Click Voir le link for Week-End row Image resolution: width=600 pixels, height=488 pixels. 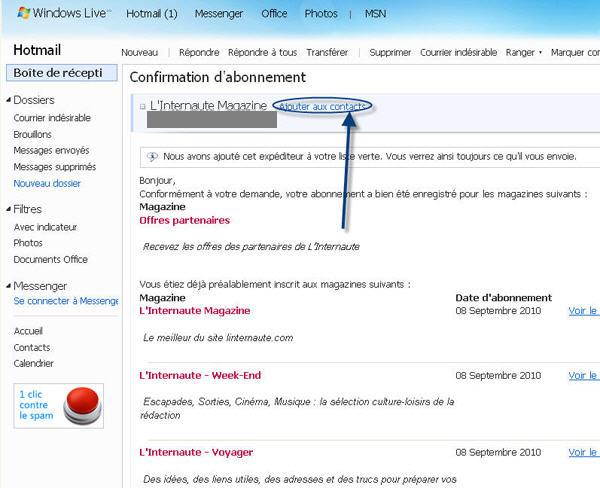pos(584,375)
